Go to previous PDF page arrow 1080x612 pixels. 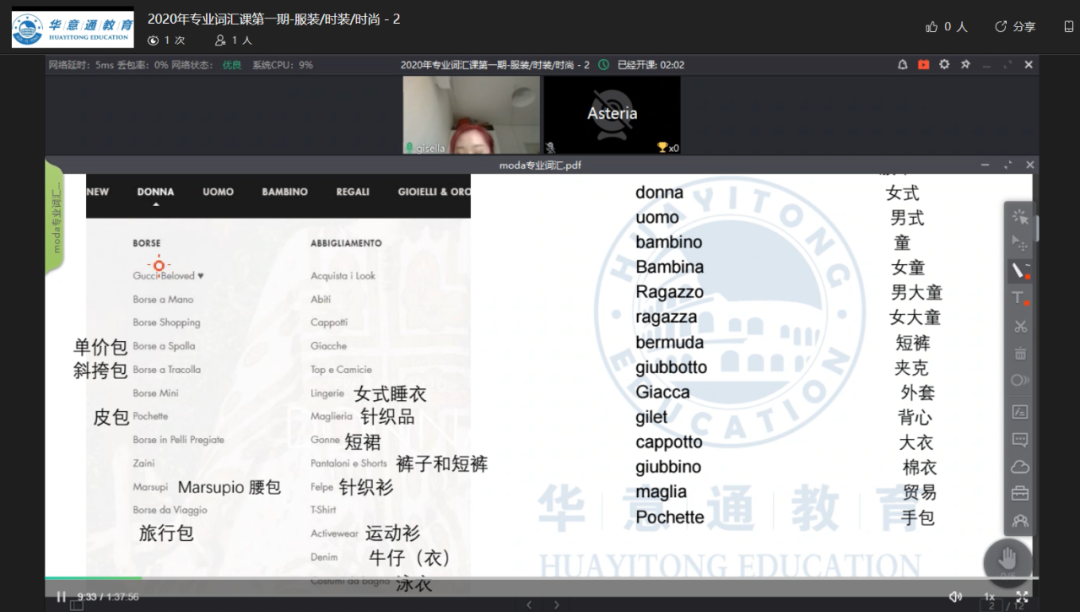click(x=529, y=604)
